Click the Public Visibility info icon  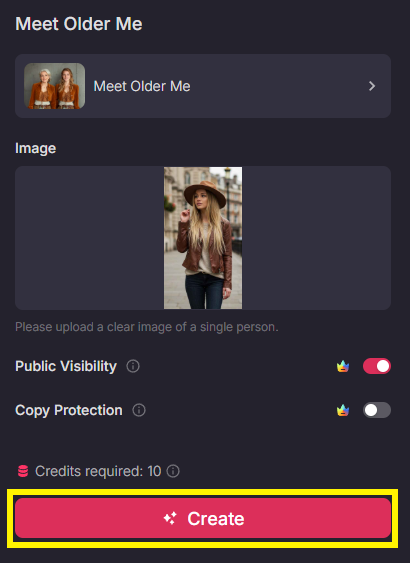point(133,366)
